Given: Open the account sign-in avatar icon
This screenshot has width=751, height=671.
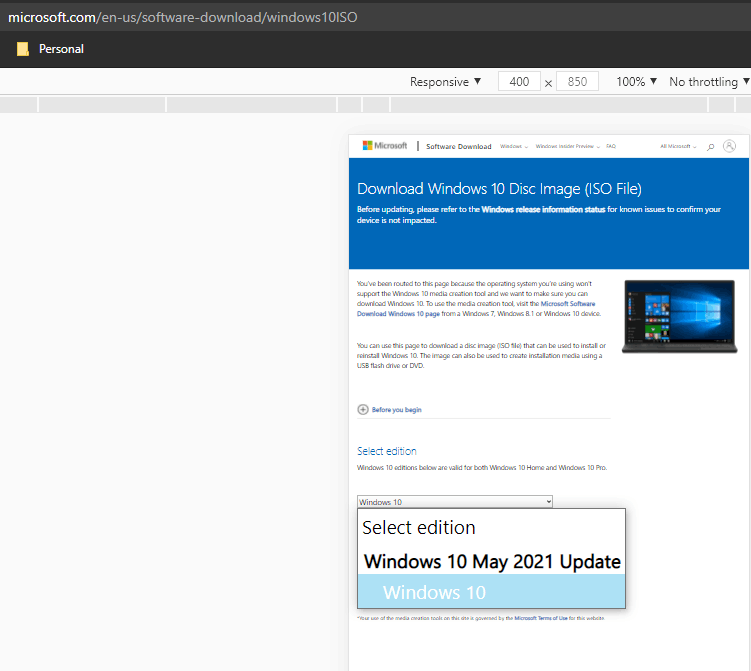Looking at the screenshot, I should 730,146.
